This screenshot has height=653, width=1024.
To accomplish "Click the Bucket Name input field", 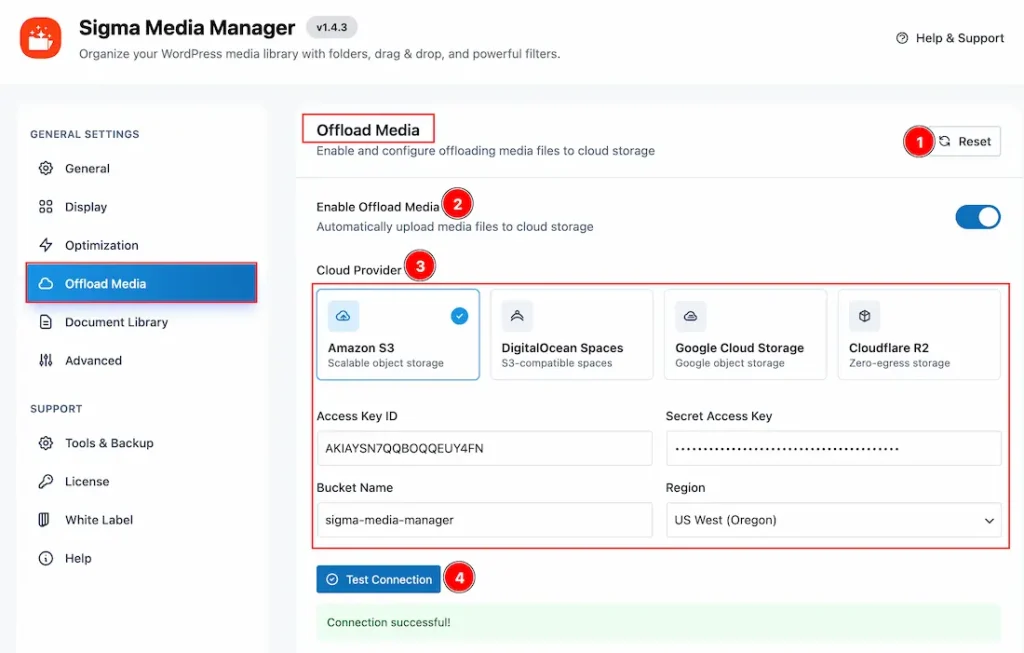I will (485, 520).
